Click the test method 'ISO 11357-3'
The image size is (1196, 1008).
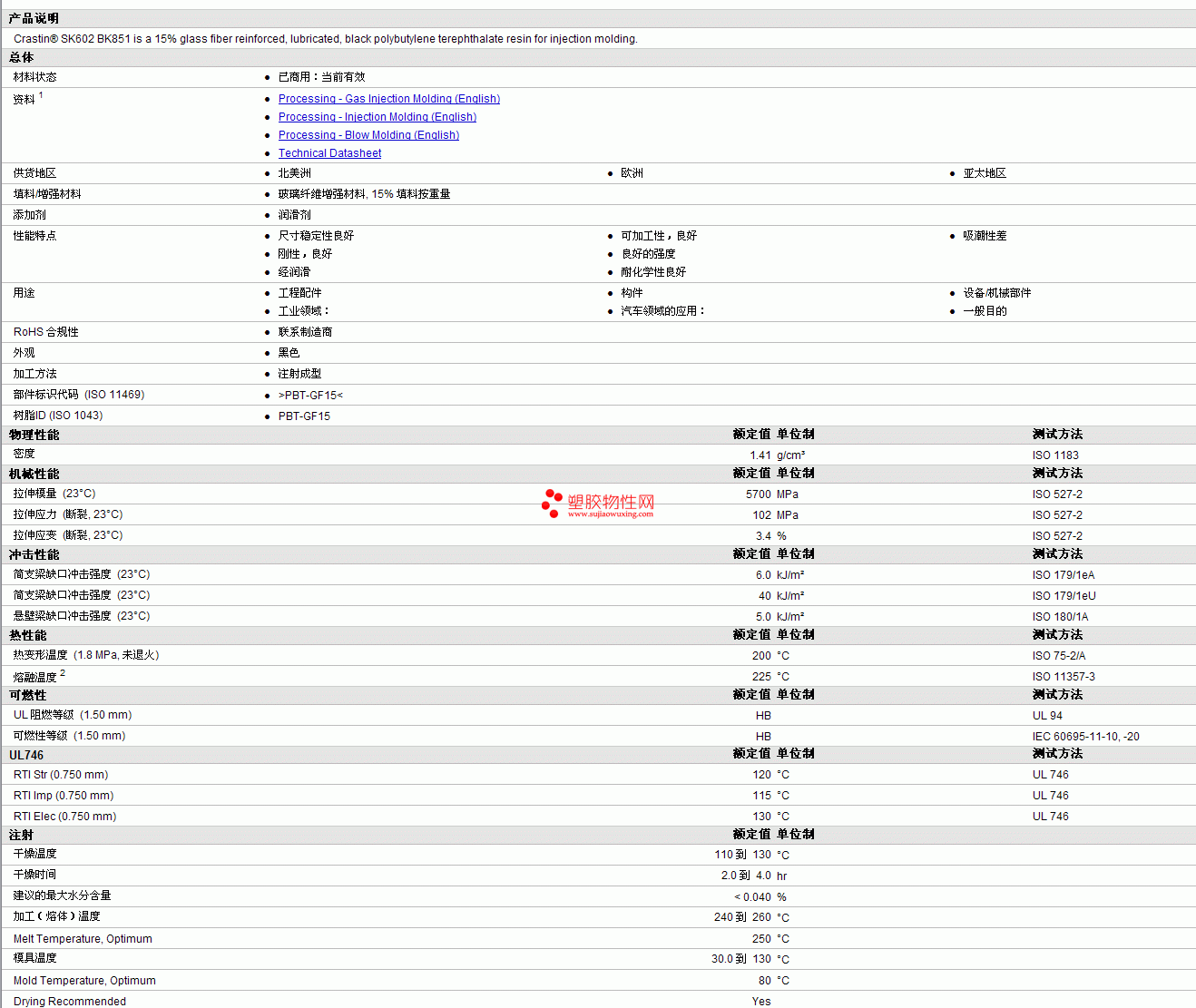(1064, 677)
